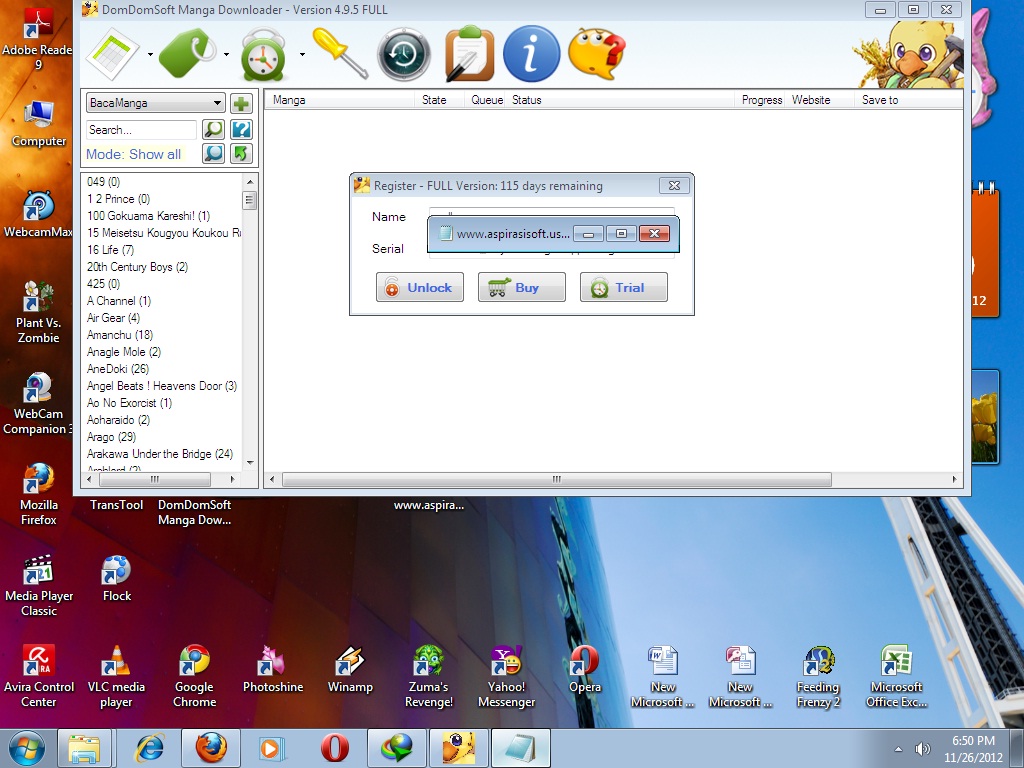Viewport: 1024px width, 768px height.
Task: Open Internet Explorer from the taskbar
Action: pyautogui.click(x=149, y=748)
